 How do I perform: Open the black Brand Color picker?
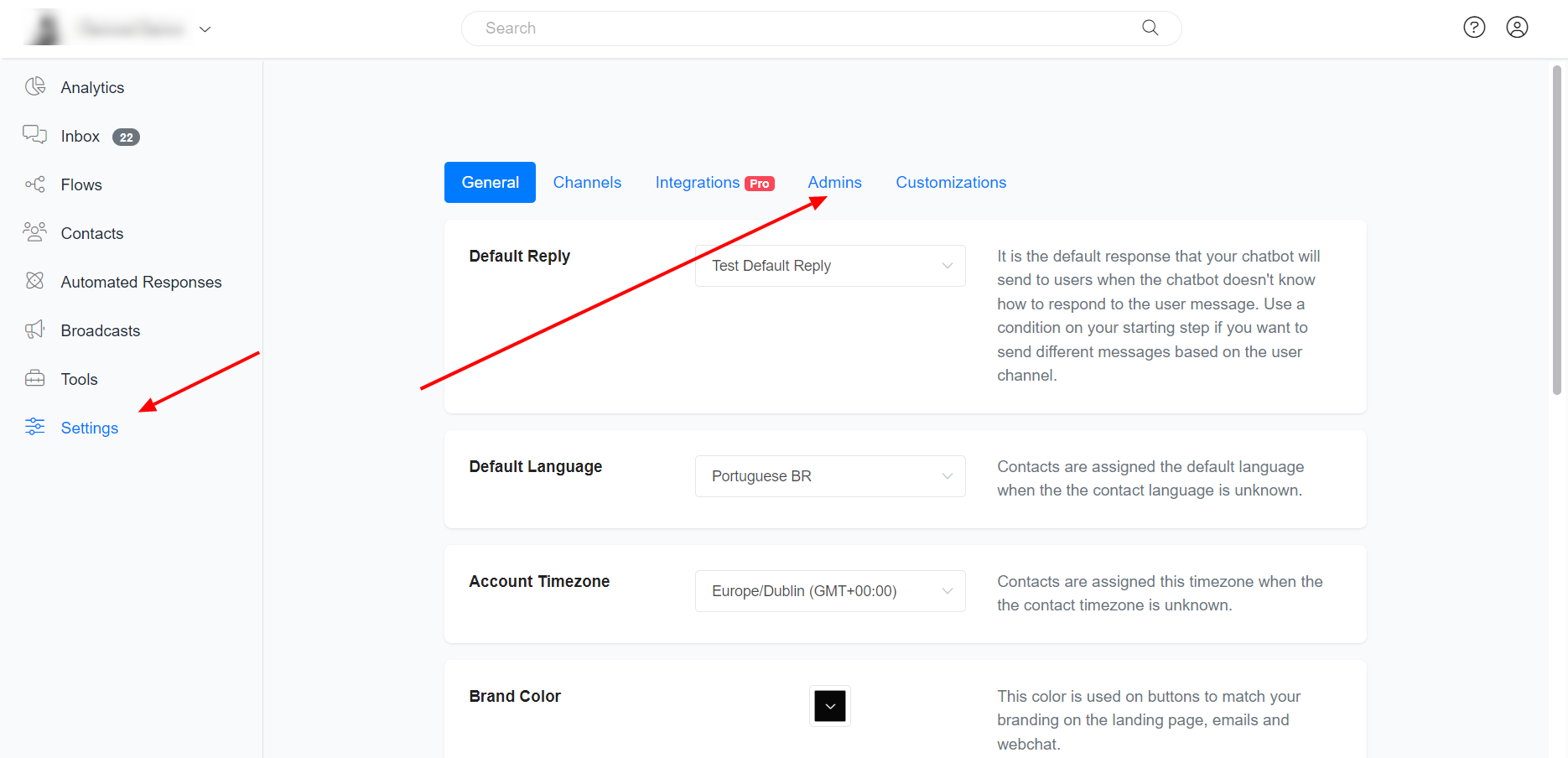click(829, 706)
